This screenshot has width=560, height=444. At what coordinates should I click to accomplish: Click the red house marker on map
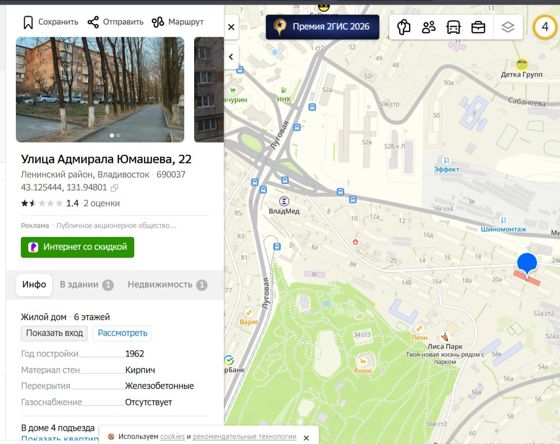tap(355, 242)
